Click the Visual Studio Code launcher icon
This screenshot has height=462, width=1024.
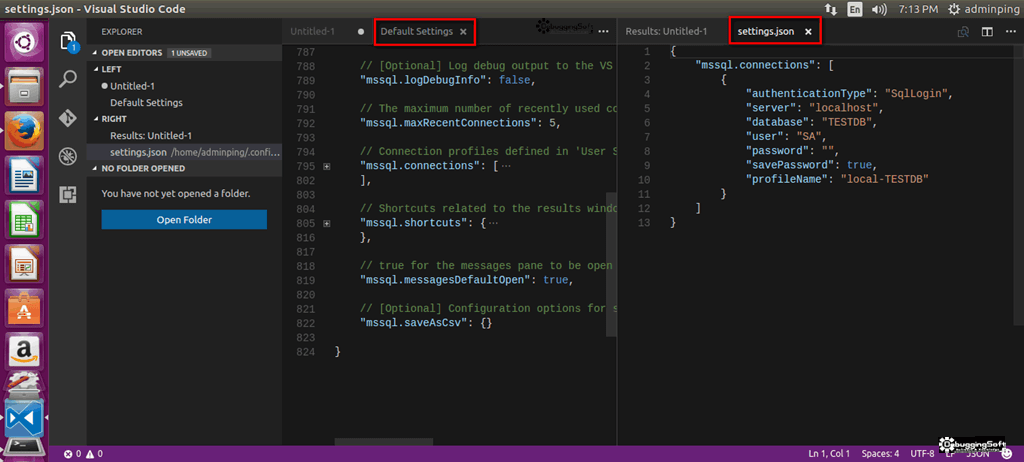[24, 419]
